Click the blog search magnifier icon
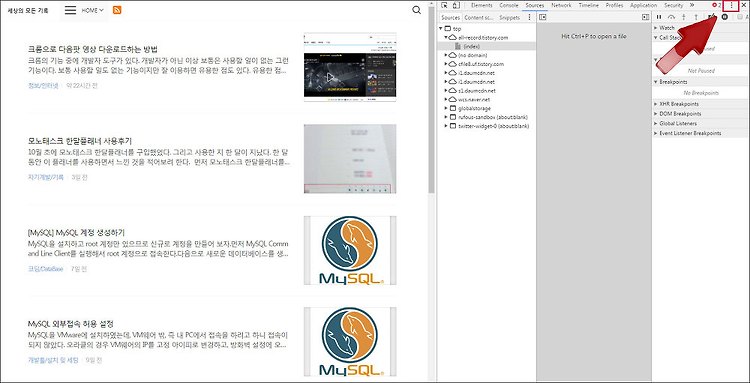The height and width of the screenshot is (383, 750). pos(416,10)
